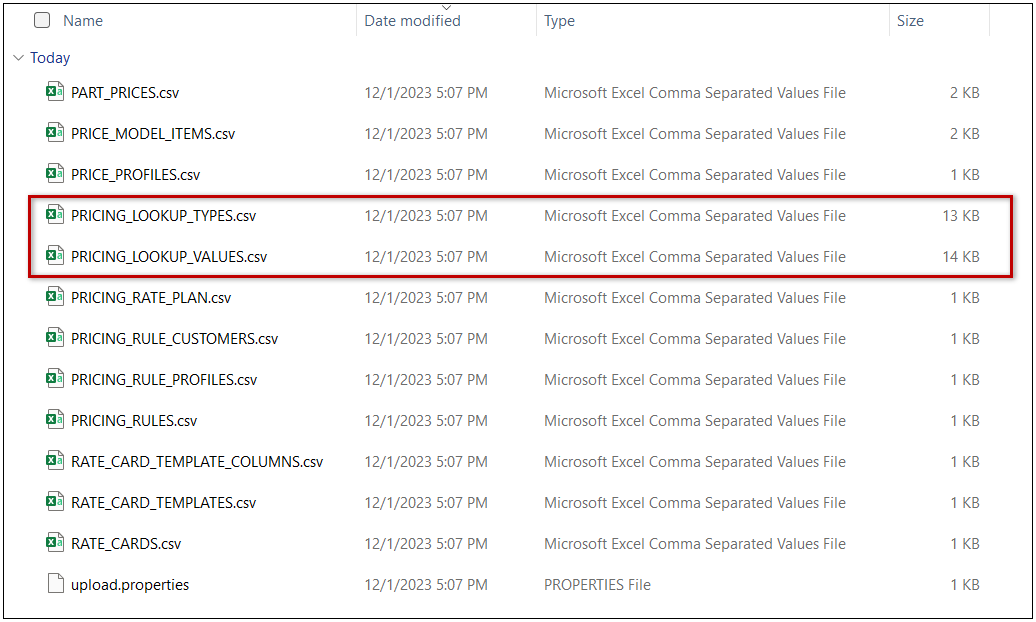Sort files by the Size column header
This screenshot has width=1036, height=622.
910,21
